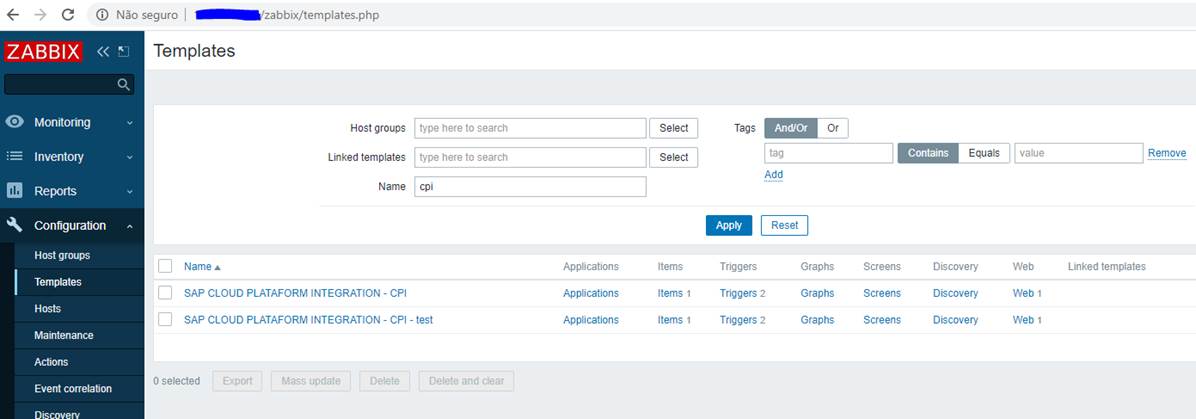Screen dimensions: 1196x419
Task: Open Hosts in the sidebar
Action: point(47,308)
